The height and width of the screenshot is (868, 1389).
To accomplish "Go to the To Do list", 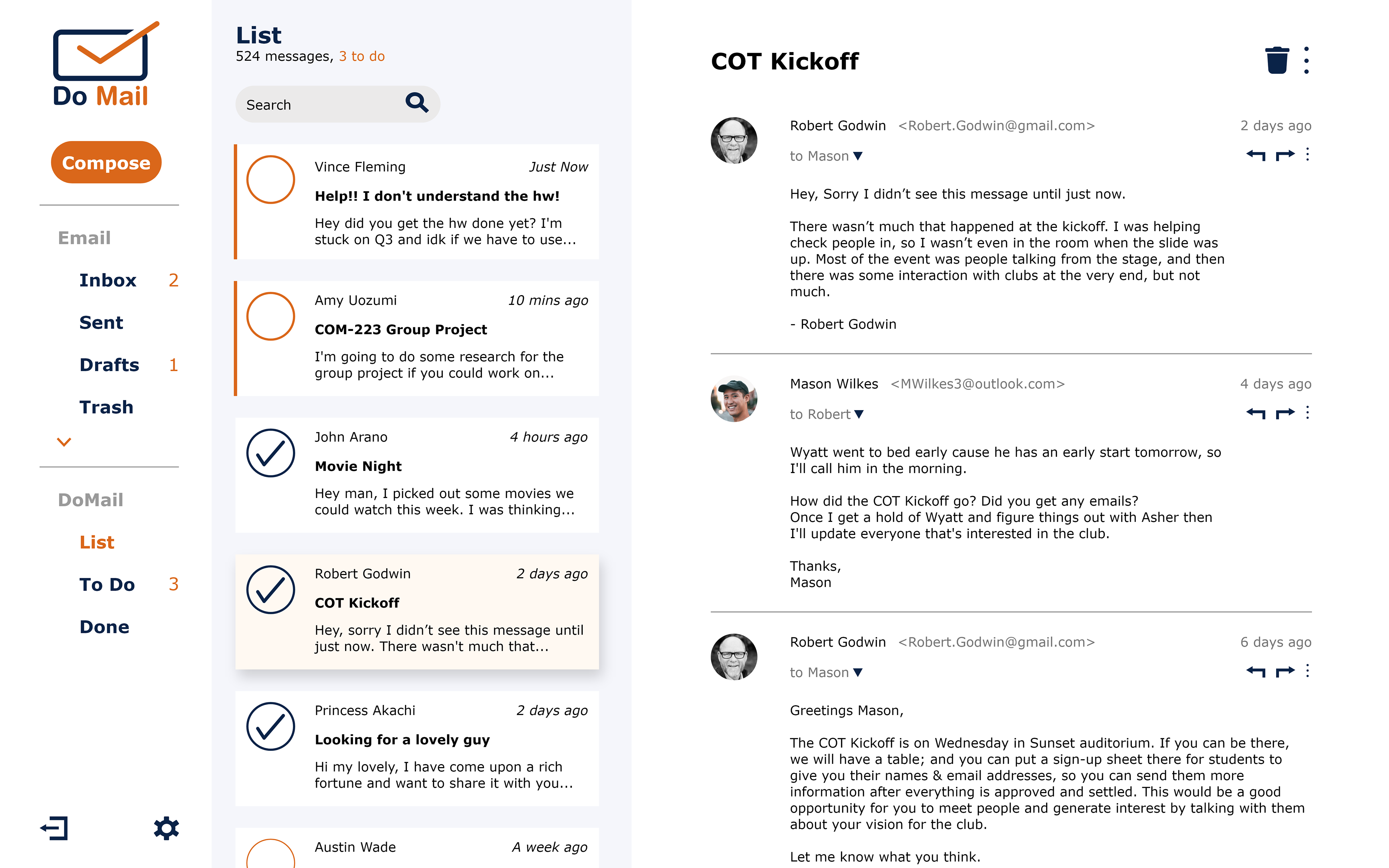I will tap(107, 584).
